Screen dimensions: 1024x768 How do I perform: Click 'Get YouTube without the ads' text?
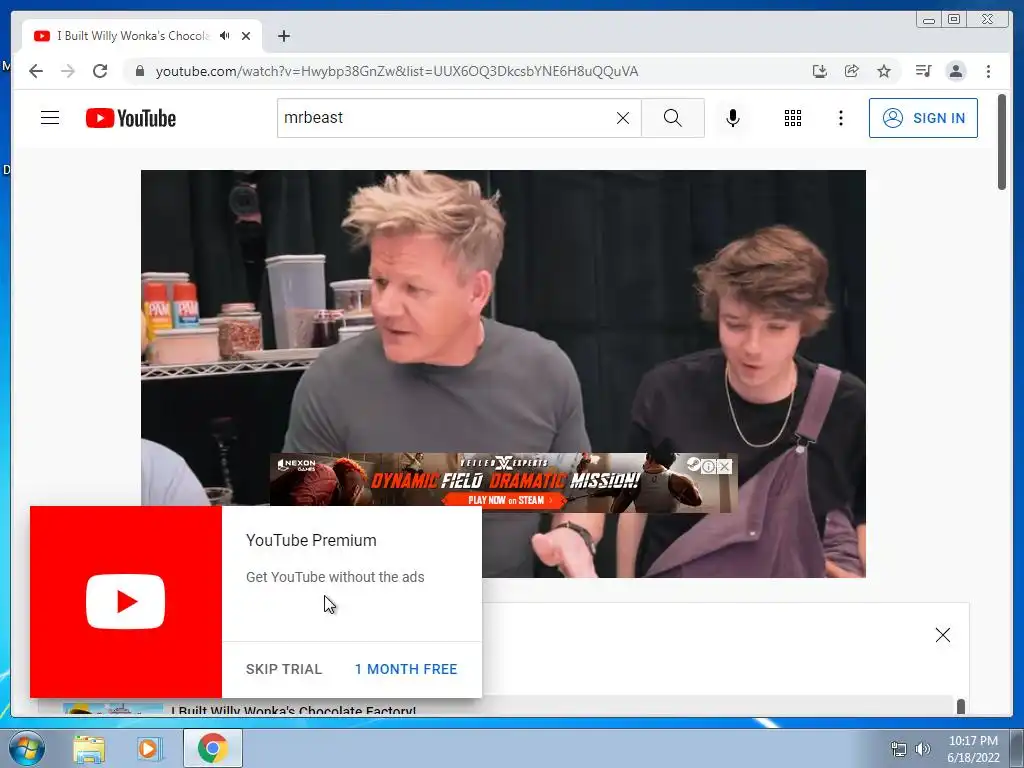point(335,577)
